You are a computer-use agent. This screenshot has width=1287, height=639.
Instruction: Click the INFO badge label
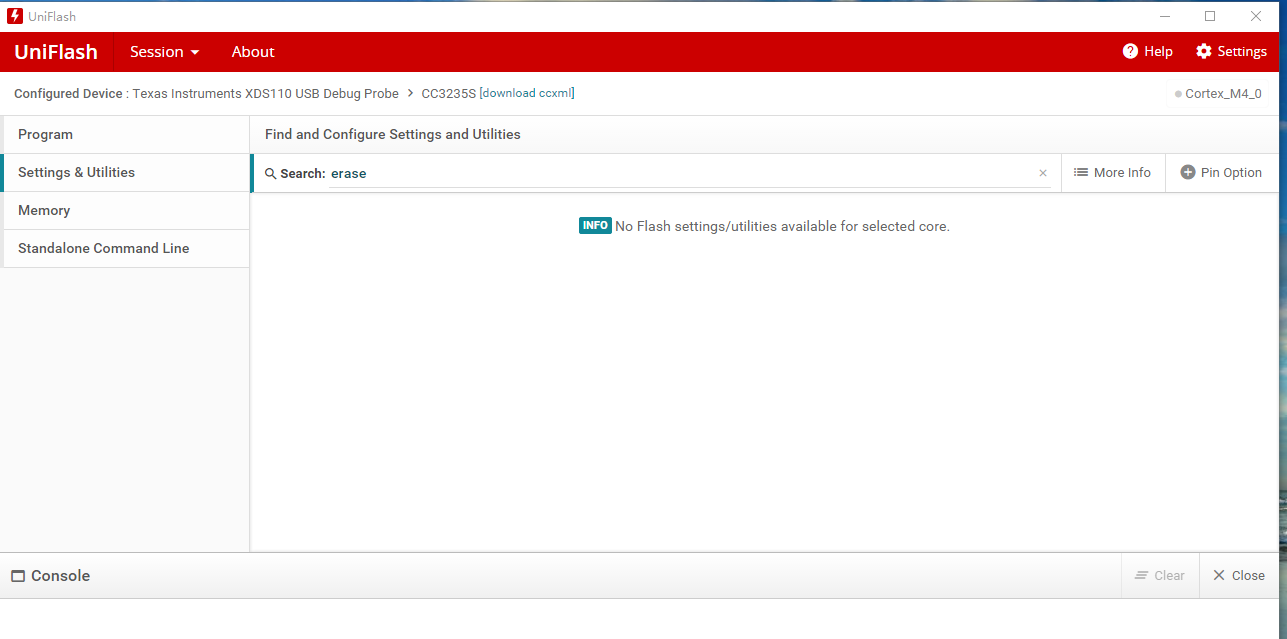point(595,226)
